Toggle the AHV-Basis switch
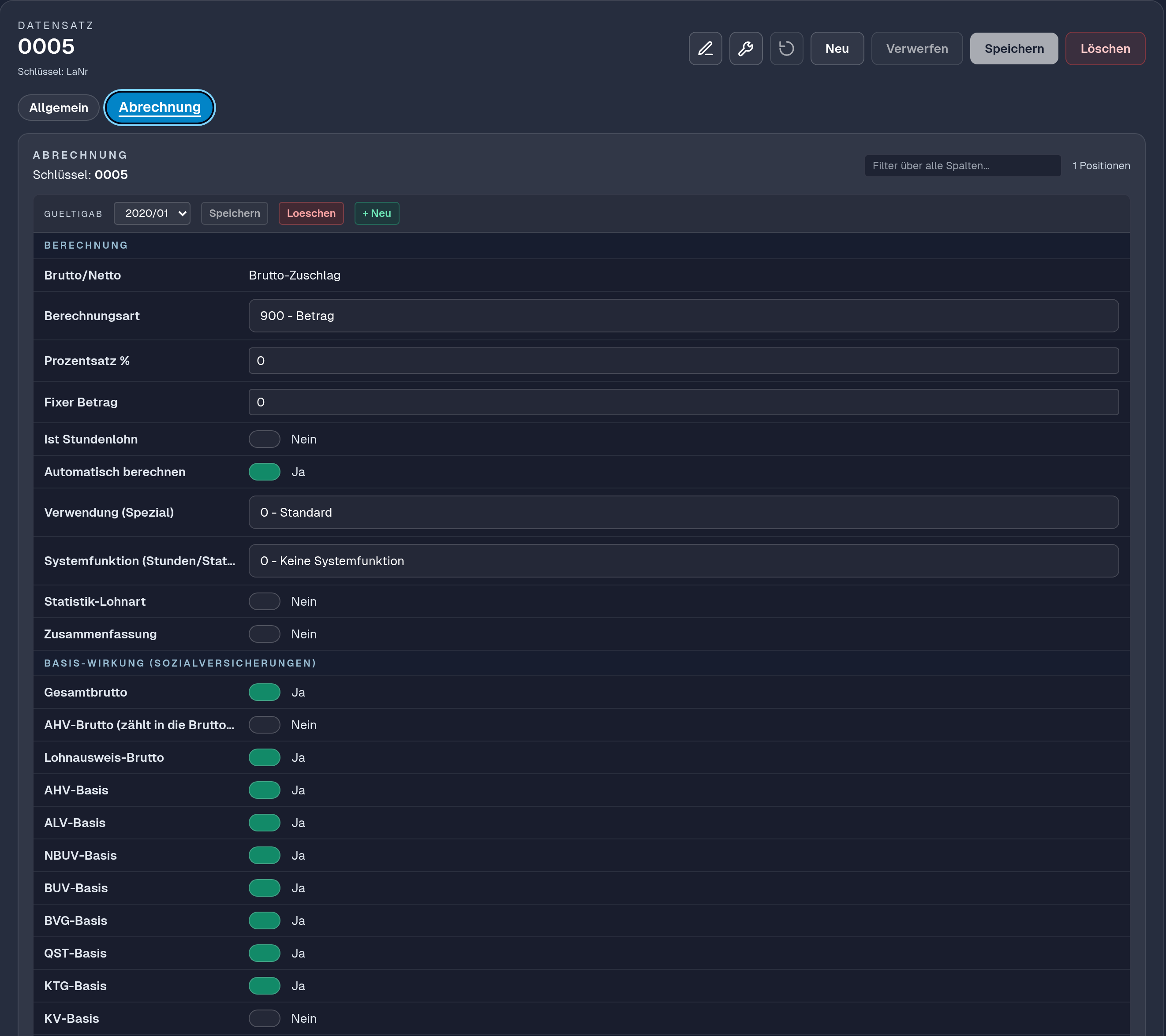 pos(264,790)
